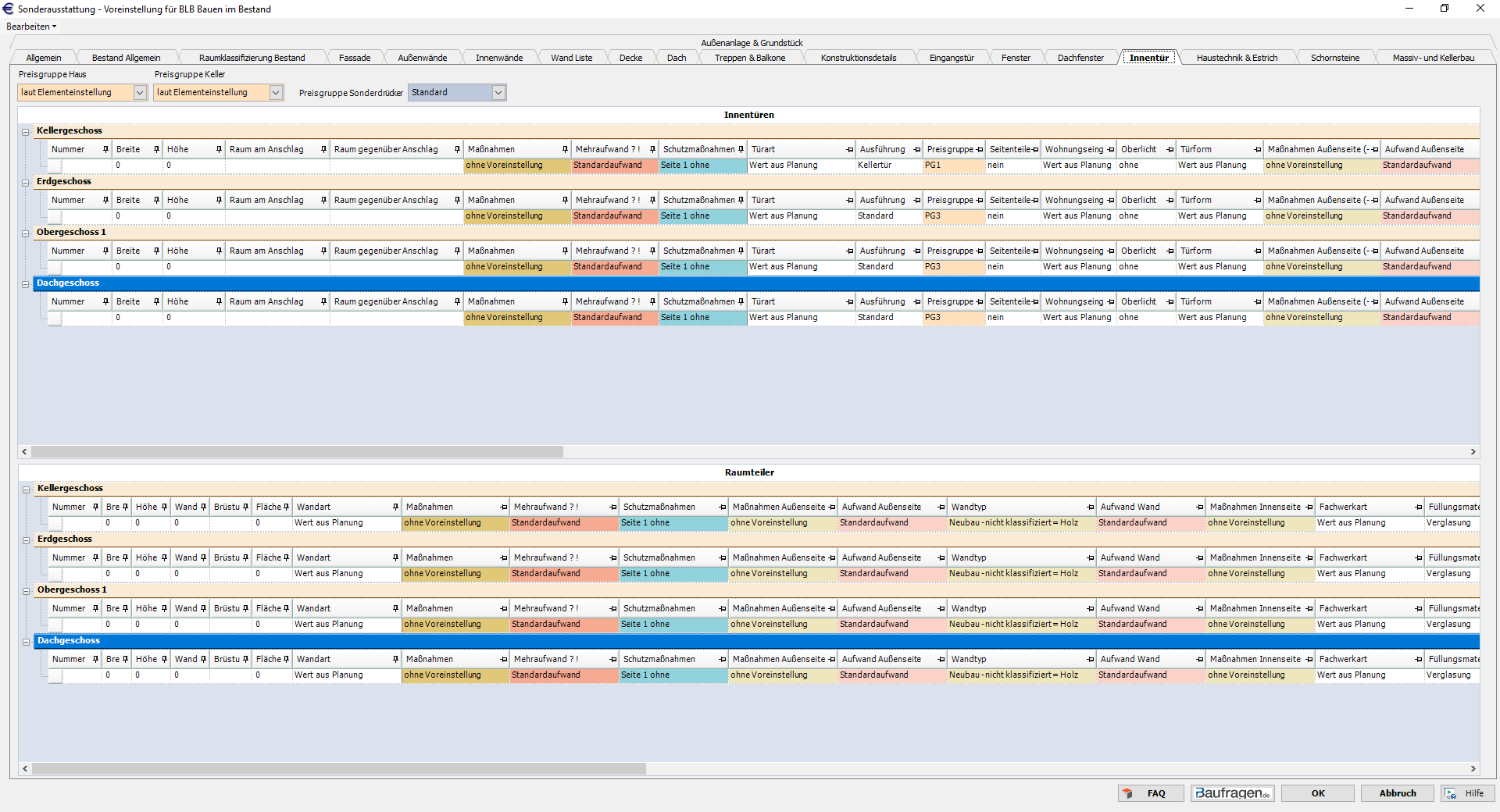Switch to the Fenster tab
This screenshot has width=1500, height=812.
tap(1016, 58)
